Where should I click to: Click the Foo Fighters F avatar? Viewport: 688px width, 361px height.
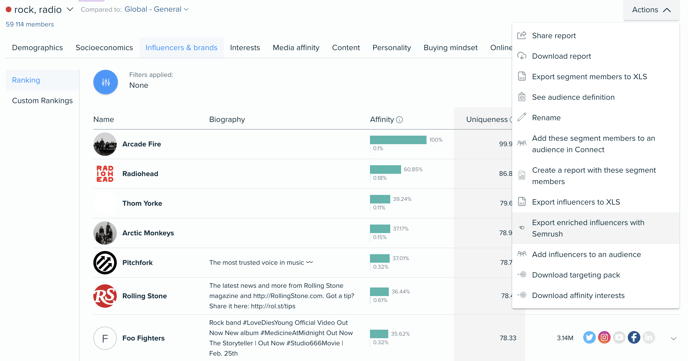pyautogui.click(x=105, y=338)
